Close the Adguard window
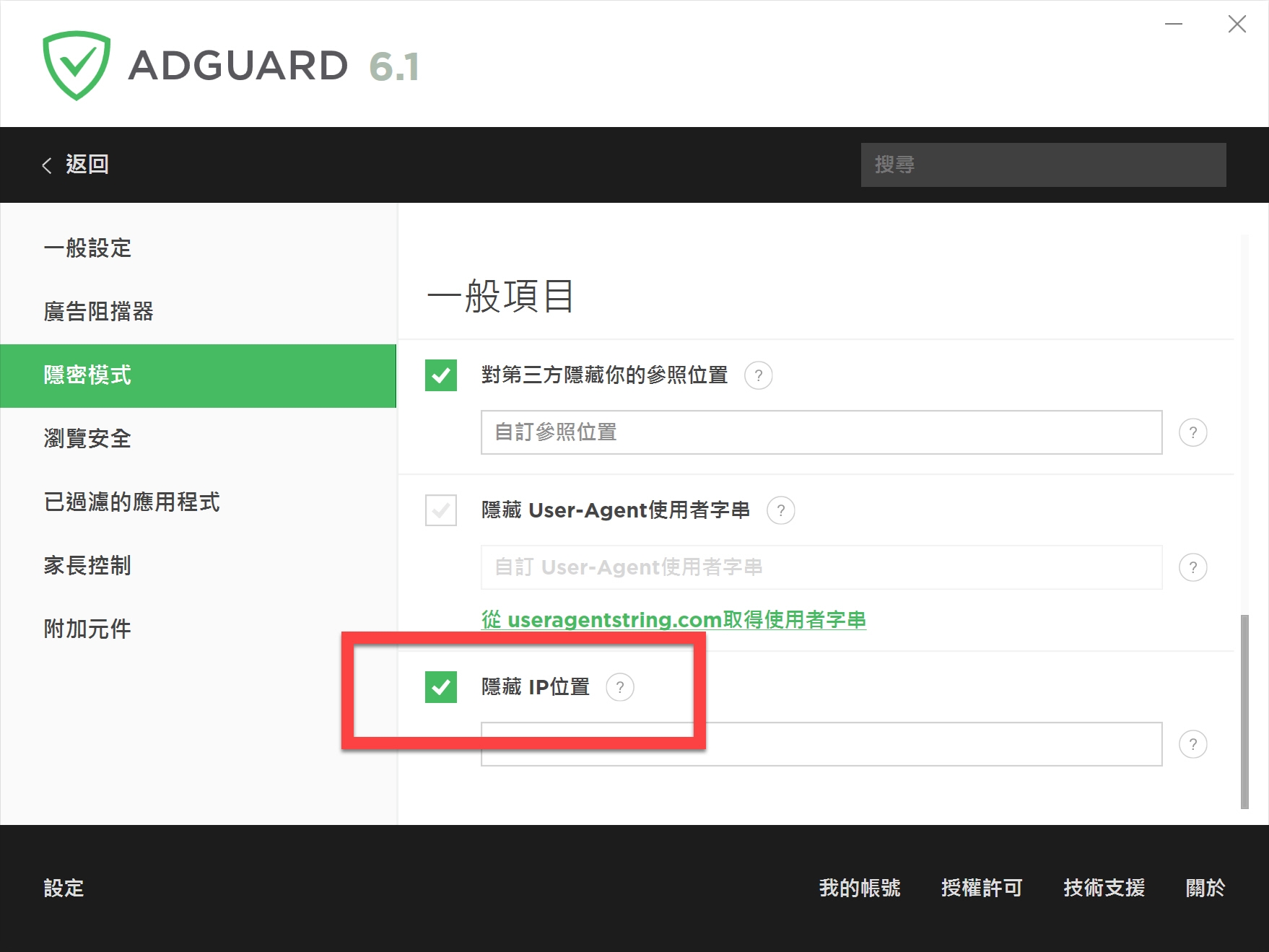This screenshot has height=952, width=1269. pyautogui.click(x=1237, y=24)
